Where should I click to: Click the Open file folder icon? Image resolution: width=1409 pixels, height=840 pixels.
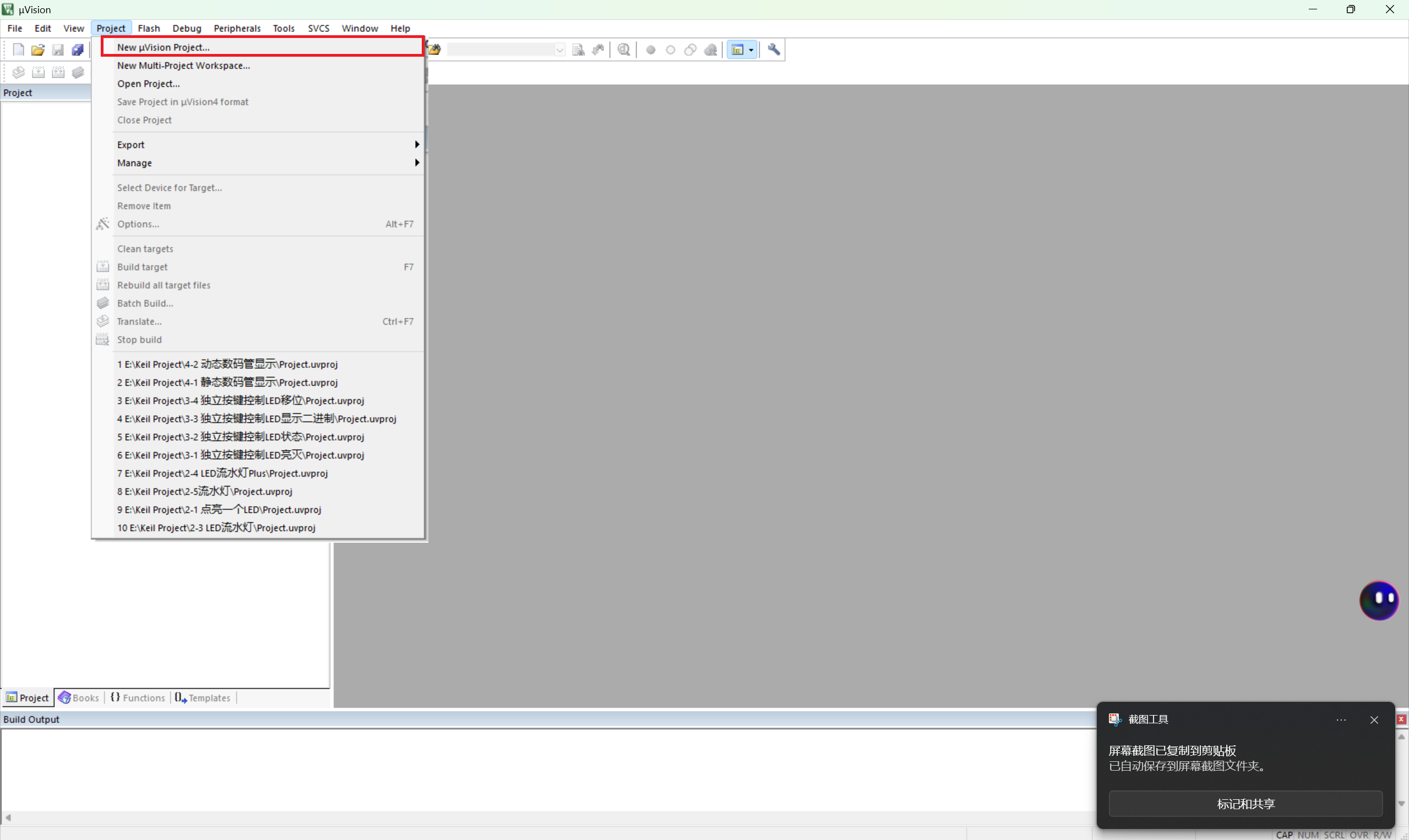click(38, 50)
